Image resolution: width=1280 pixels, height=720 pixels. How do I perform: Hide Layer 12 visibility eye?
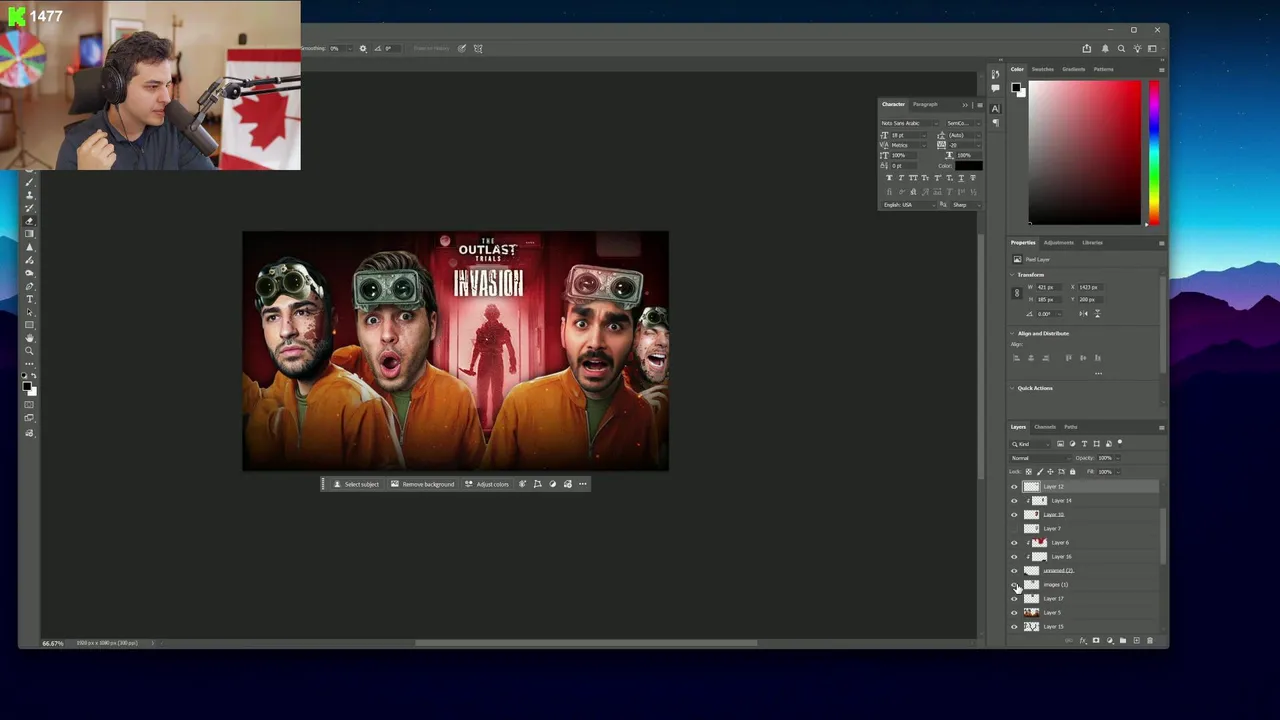(x=1014, y=486)
